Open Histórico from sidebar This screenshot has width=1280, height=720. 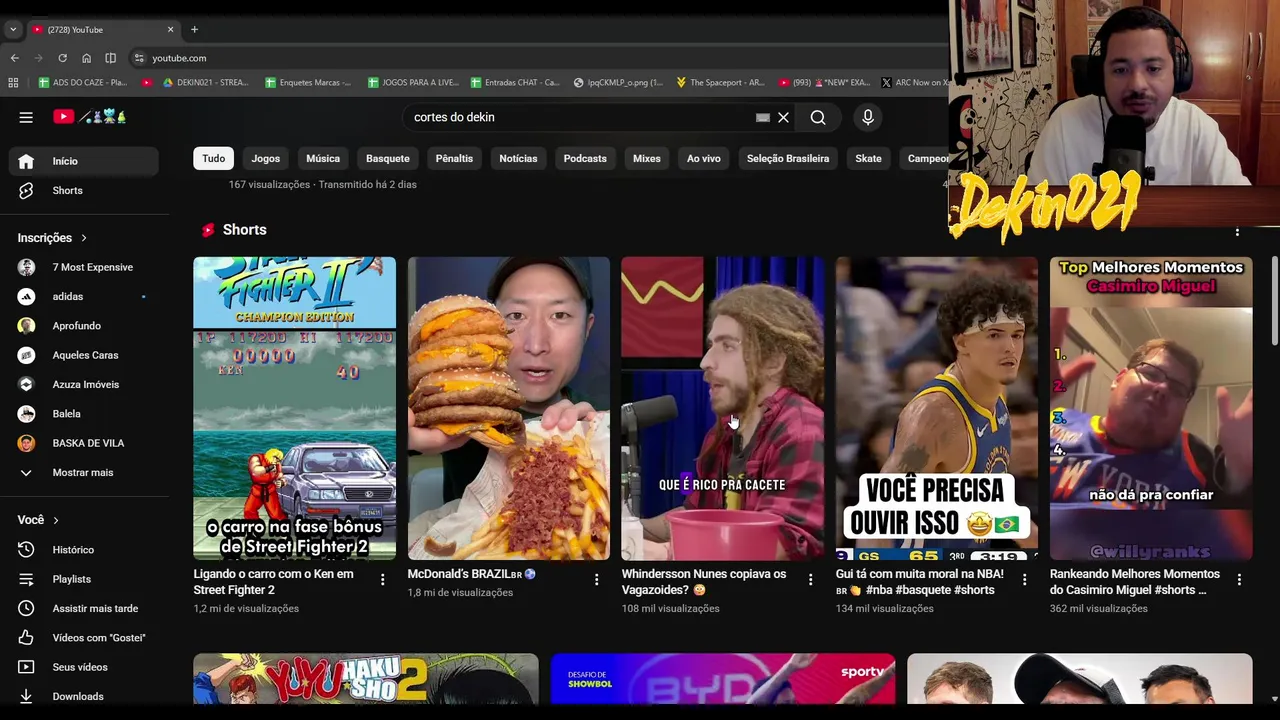84,549
